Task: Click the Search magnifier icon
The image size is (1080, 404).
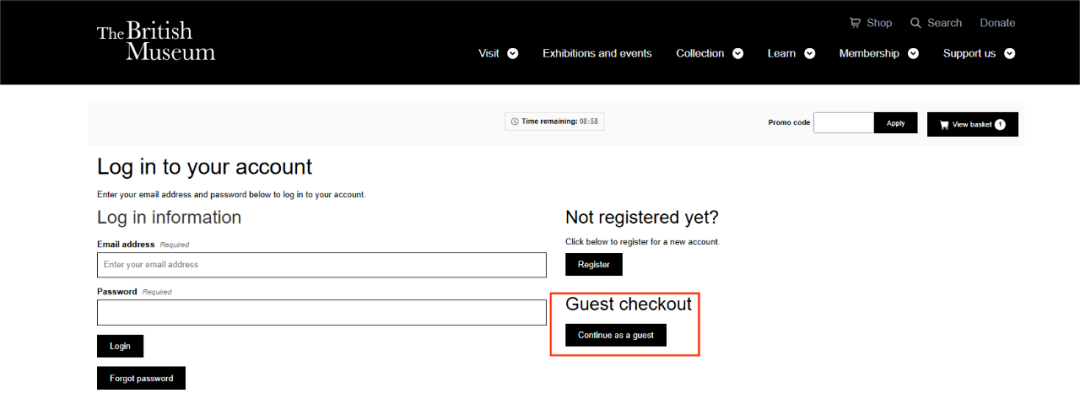Action: [915, 23]
